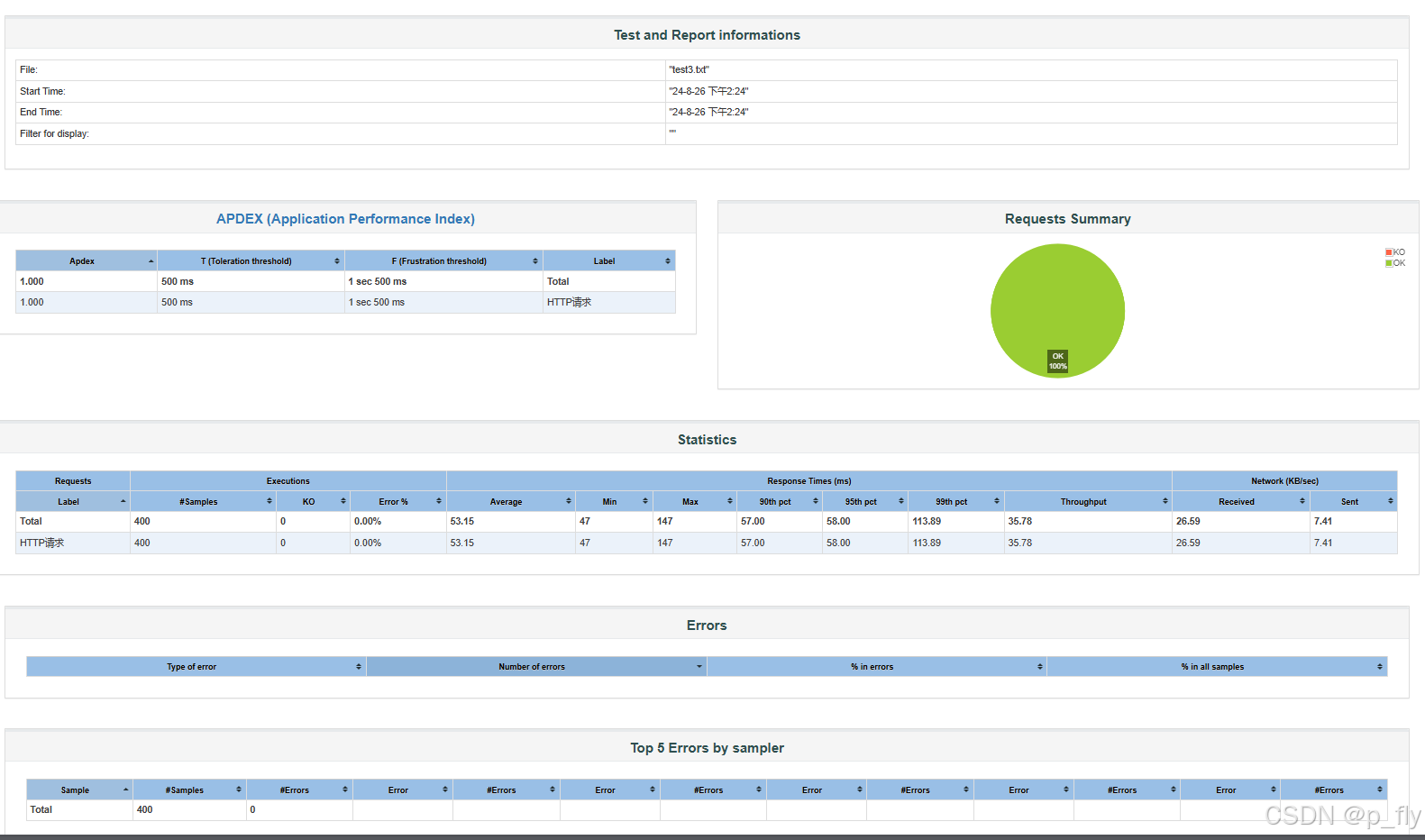
Task: Sort by % in all samples column arrow
Action: (x=1380, y=667)
